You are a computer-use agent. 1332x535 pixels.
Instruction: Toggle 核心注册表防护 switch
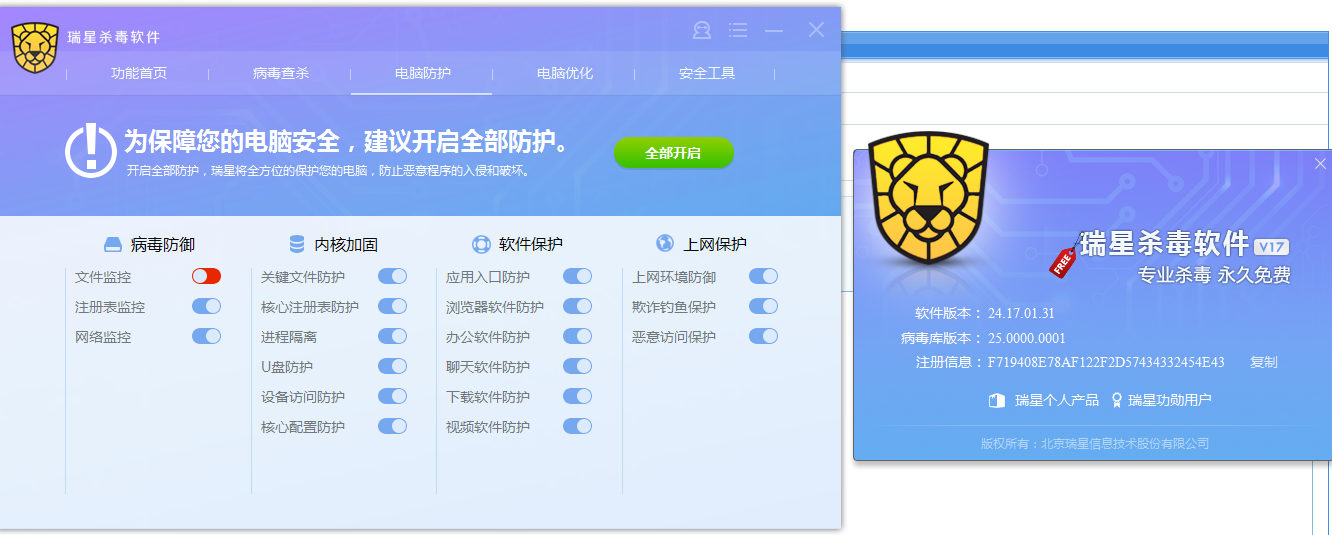pyautogui.click(x=392, y=306)
